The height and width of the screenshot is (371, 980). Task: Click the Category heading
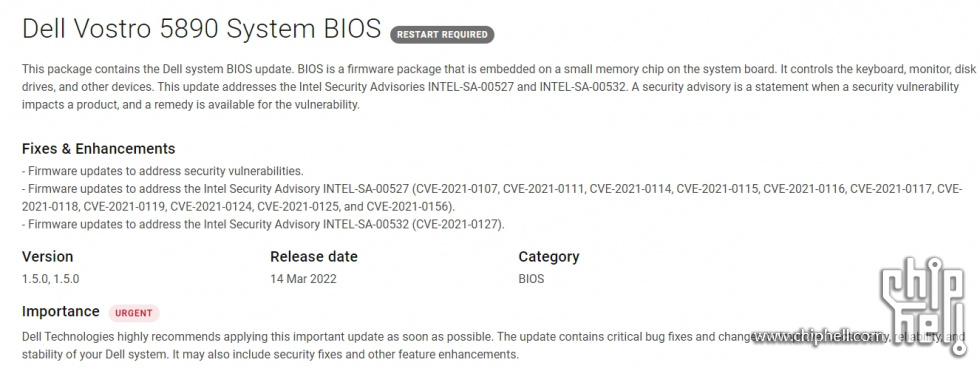[549, 257]
